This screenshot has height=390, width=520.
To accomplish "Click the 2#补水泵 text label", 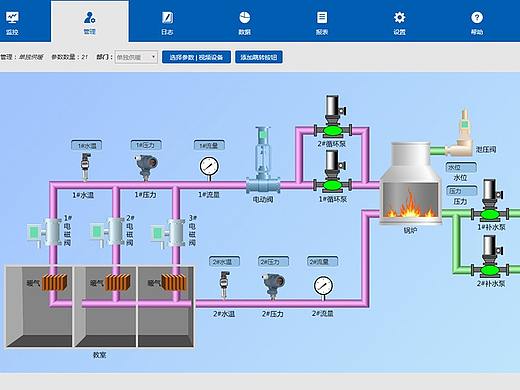I will 491,284.
